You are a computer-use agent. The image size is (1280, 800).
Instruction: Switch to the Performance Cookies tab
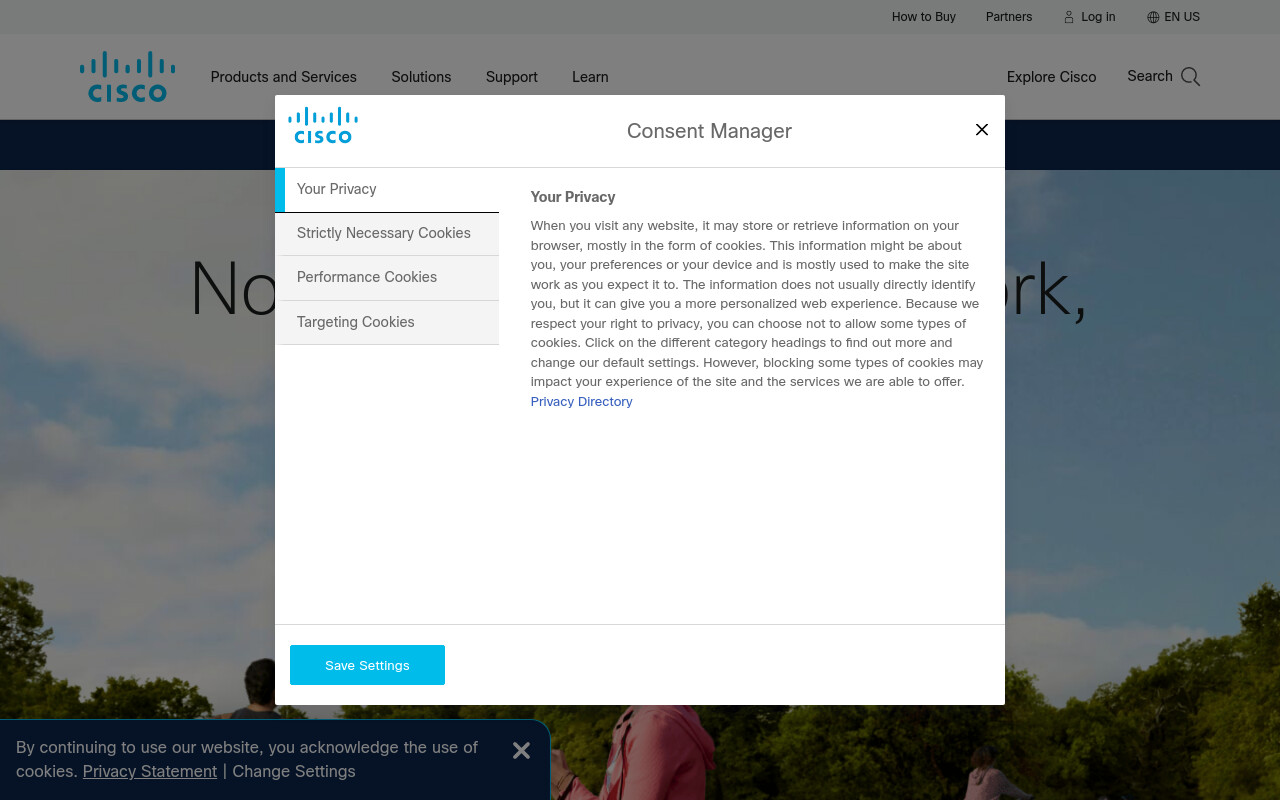click(387, 277)
